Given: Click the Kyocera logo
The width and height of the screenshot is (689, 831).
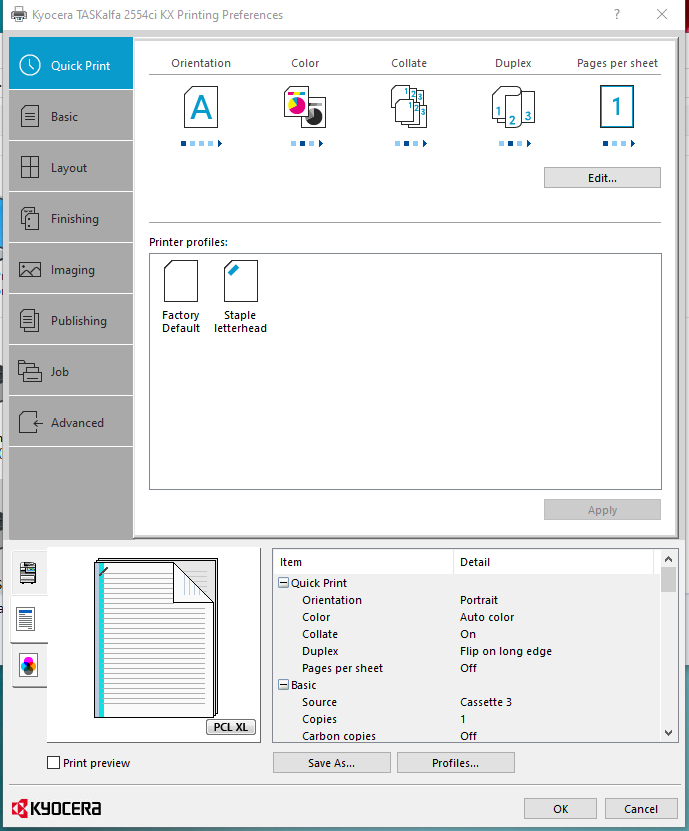Looking at the screenshot, I should 56,808.
